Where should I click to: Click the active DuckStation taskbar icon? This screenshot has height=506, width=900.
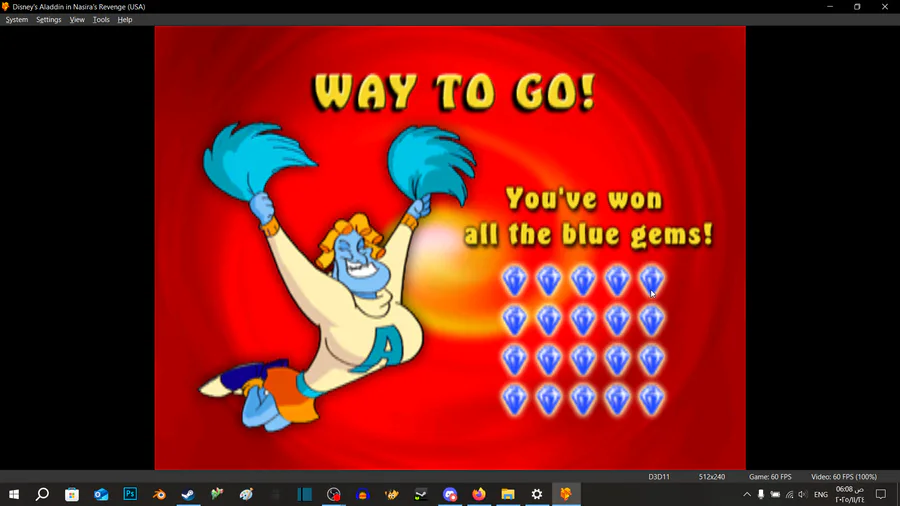[566, 494]
